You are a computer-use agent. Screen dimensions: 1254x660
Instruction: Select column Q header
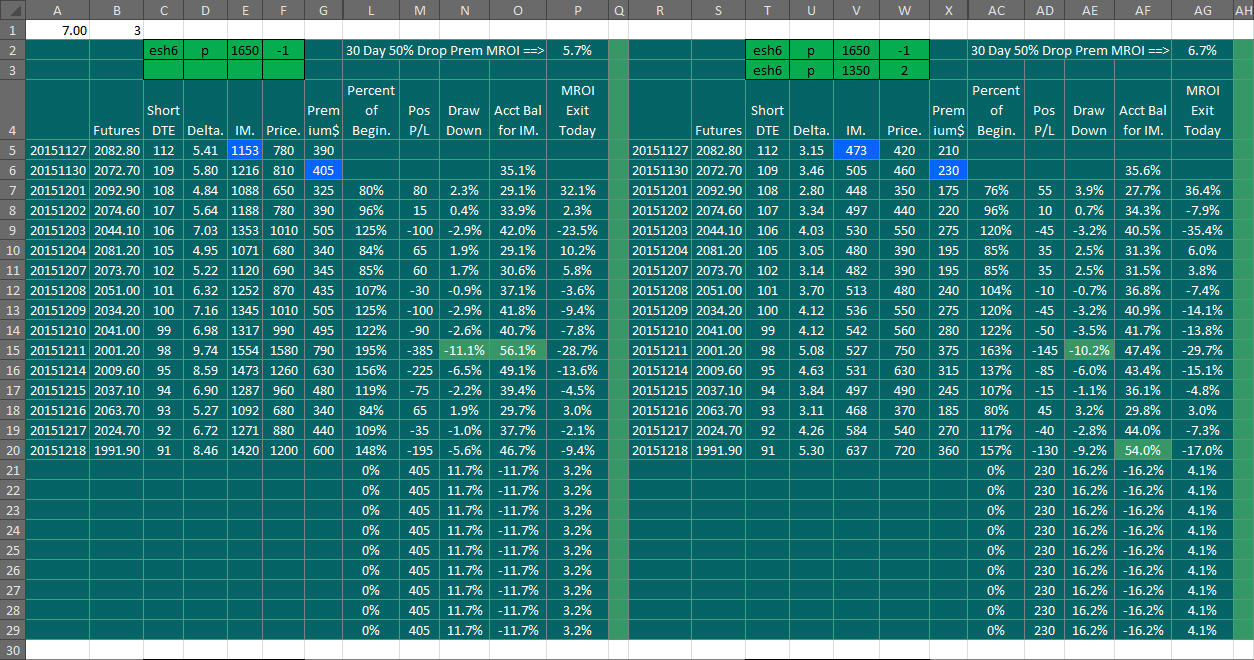[618, 10]
